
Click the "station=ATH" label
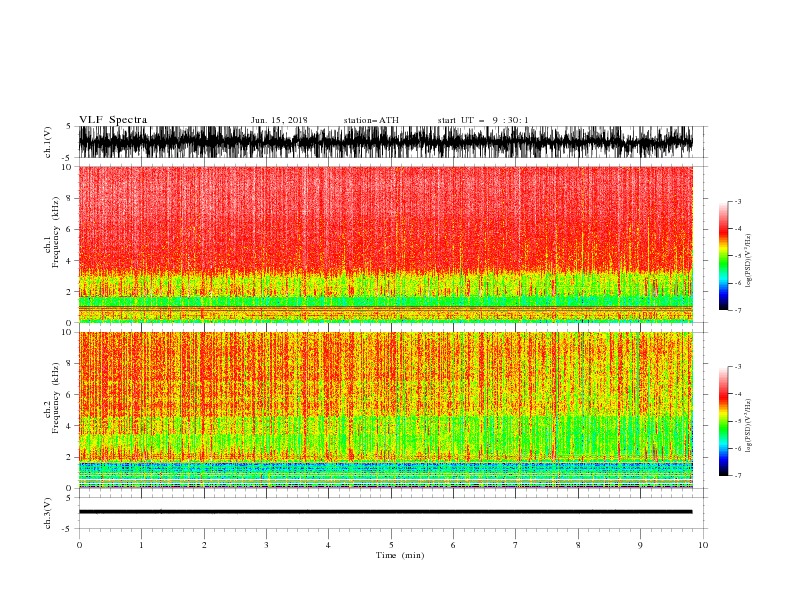tap(371, 120)
